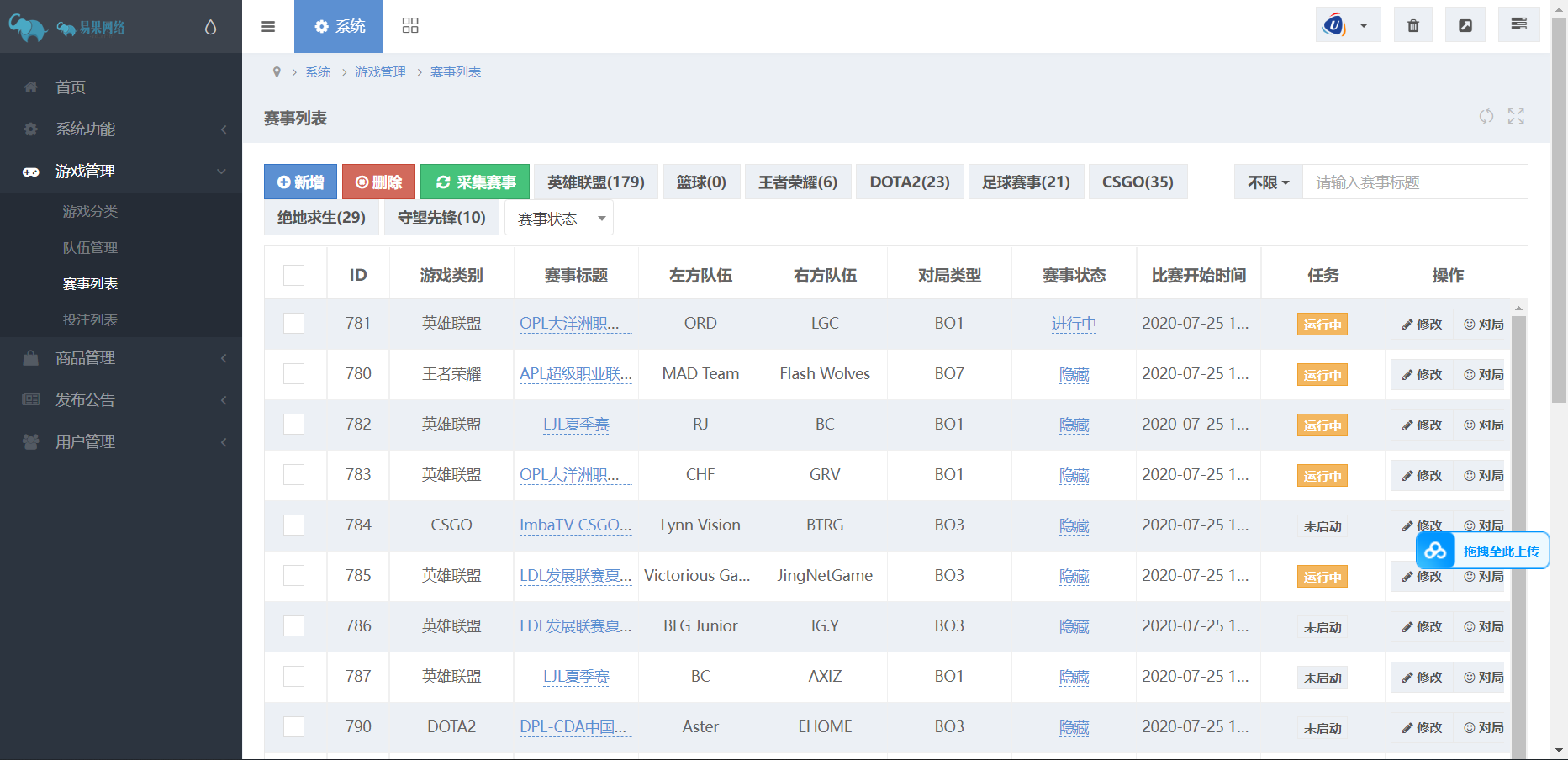Check the checkbox for row 783
The height and width of the screenshot is (760, 1568).
pyautogui.click(x=294, y=475)
